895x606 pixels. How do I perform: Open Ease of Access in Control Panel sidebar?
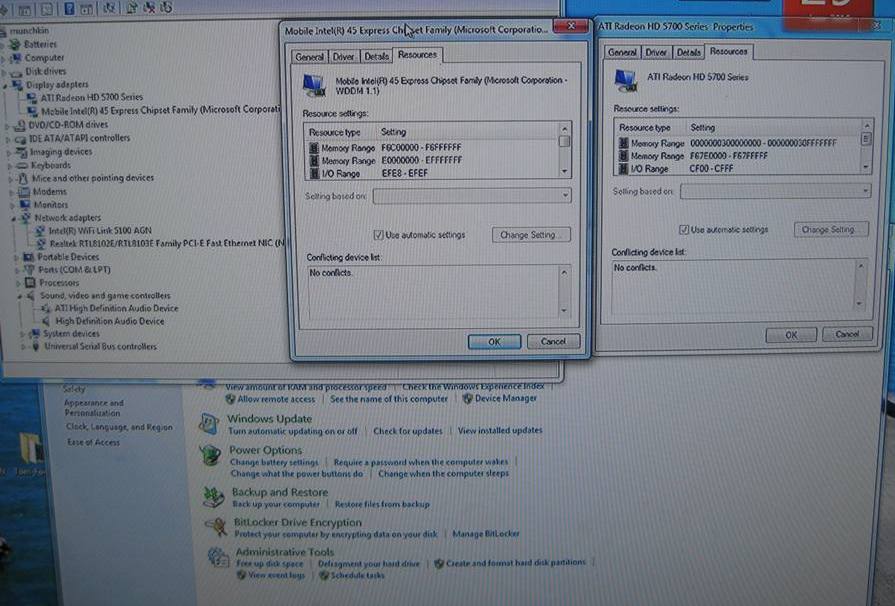(93, 442)
